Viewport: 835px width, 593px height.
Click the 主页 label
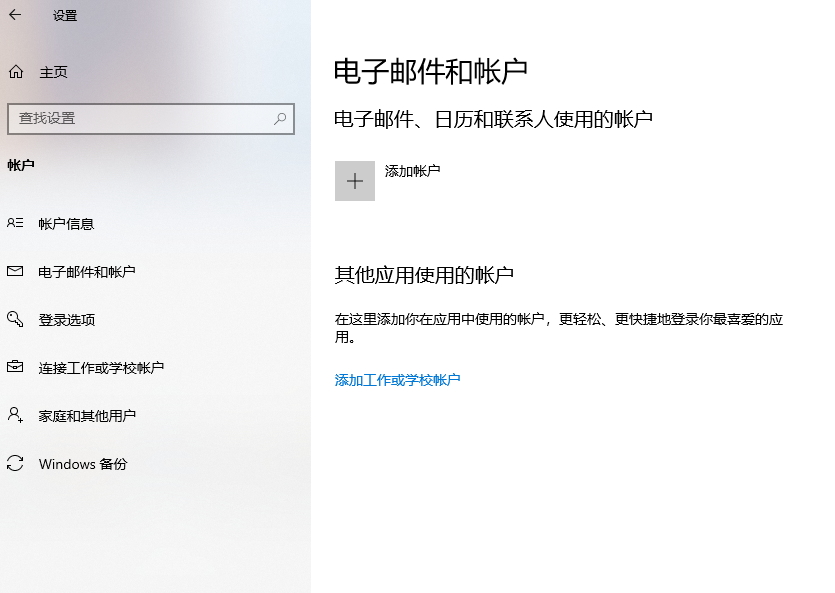pos(53,72)
